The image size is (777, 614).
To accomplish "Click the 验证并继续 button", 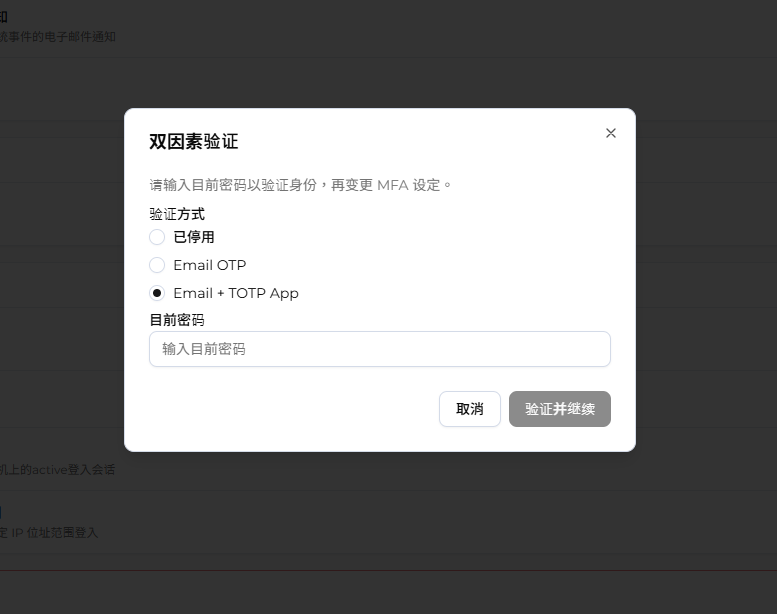I will point(559,409).
